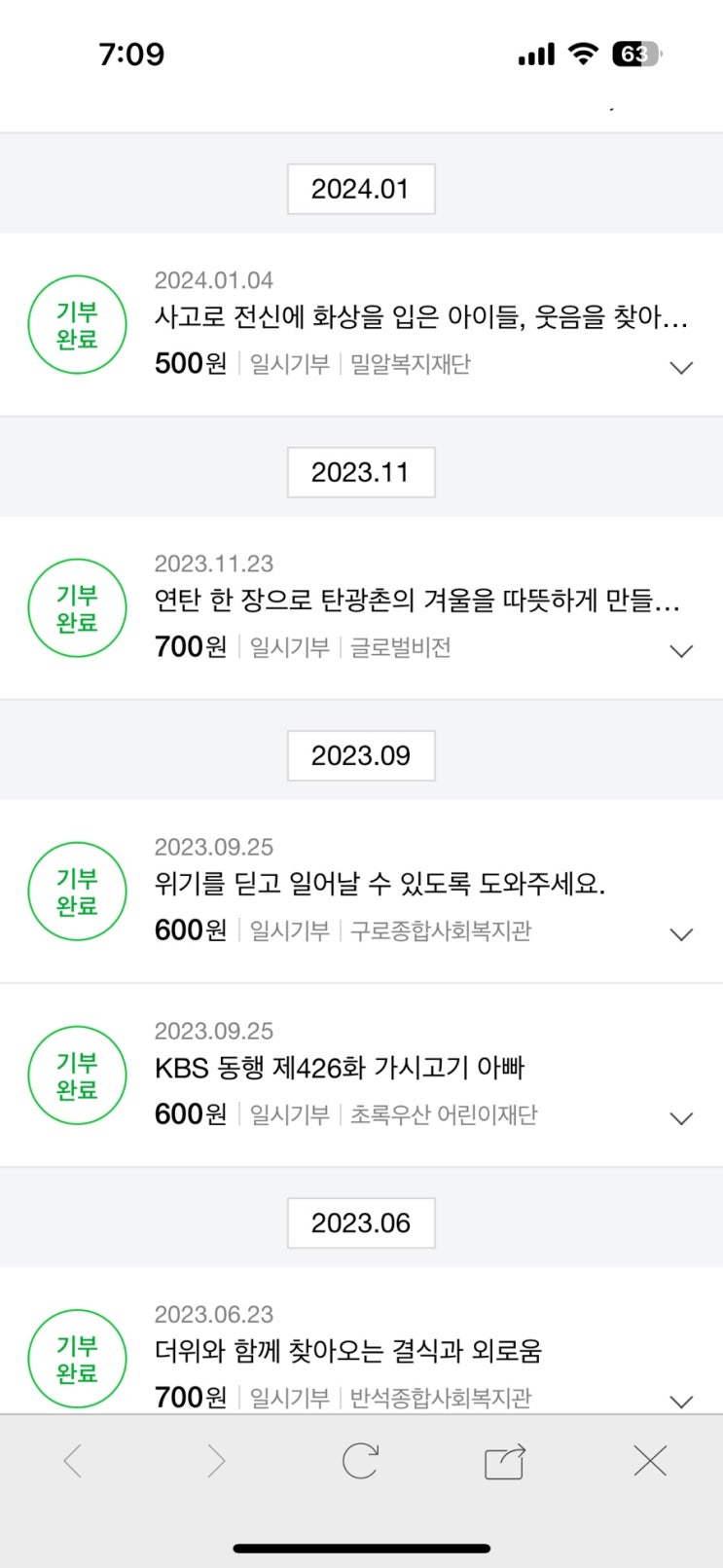Open 위기를 딛고 일어날 수 있도록 campaign
Viewport: 723px width, 1568px height.
coord(380,884)
